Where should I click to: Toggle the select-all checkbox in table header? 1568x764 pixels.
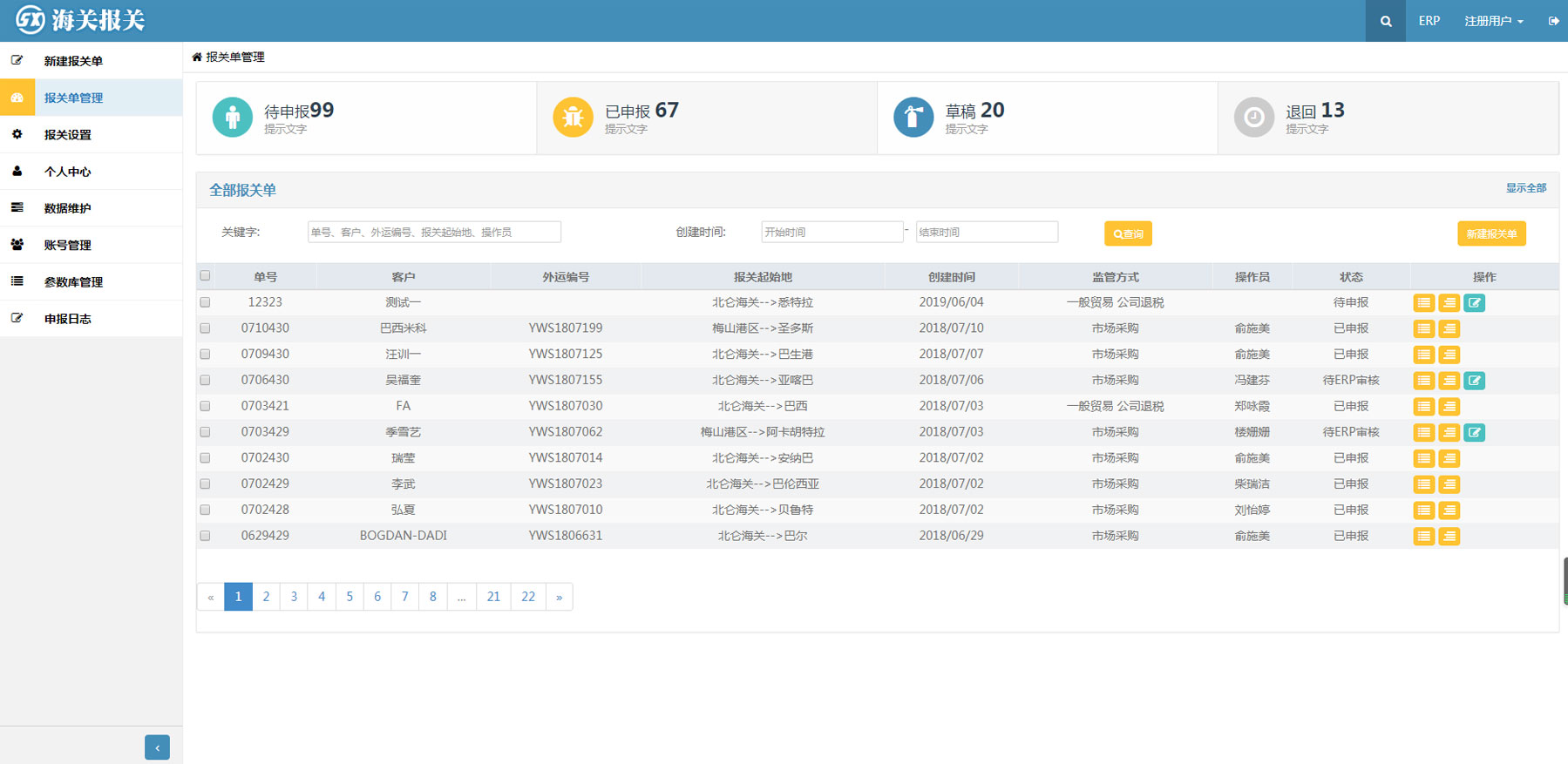tap(205, 276)
